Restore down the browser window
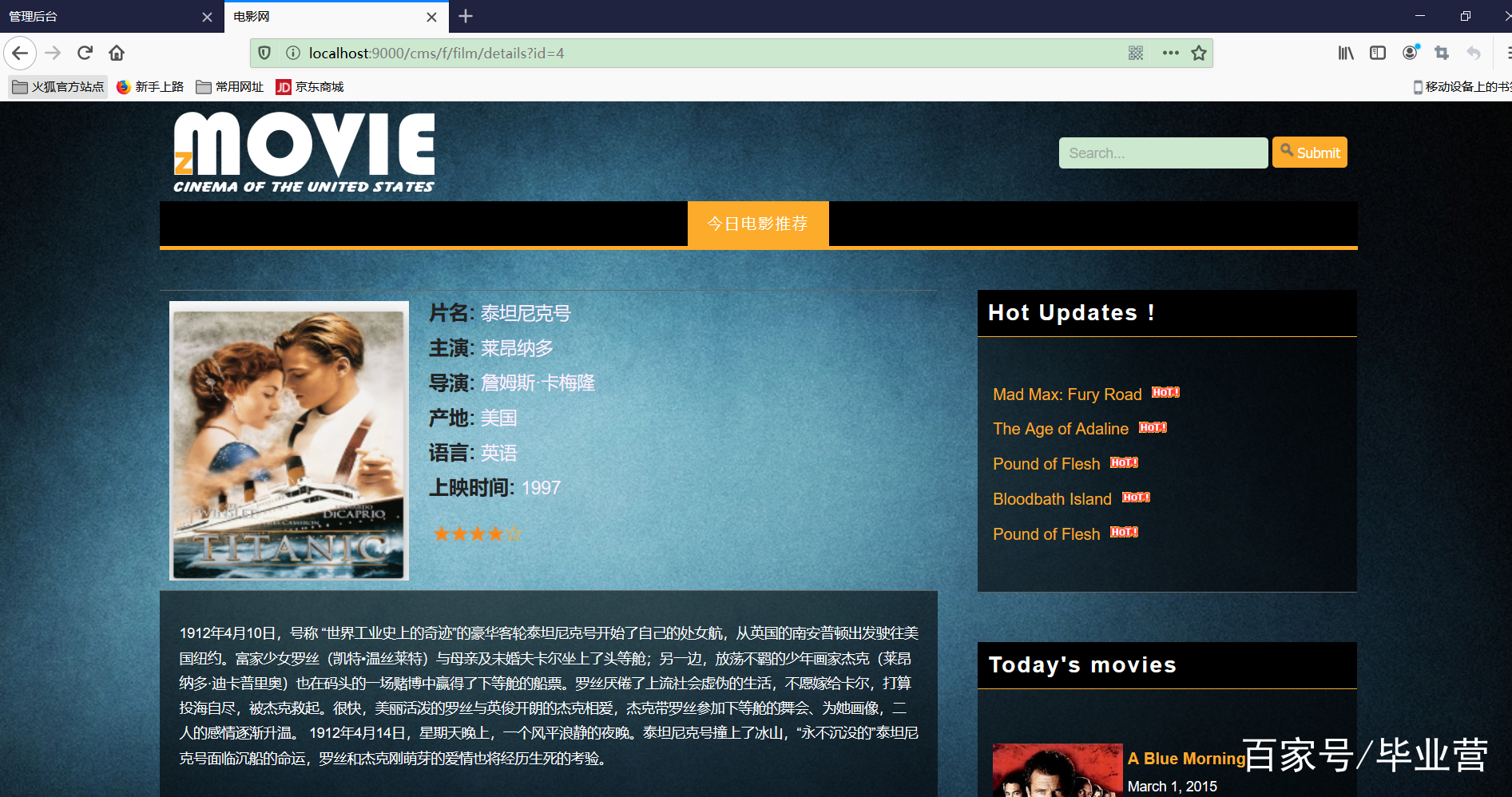Image resolution: width=1512 pixels, height=797 pixels. pyautogui.click(x=1465, y=16)
